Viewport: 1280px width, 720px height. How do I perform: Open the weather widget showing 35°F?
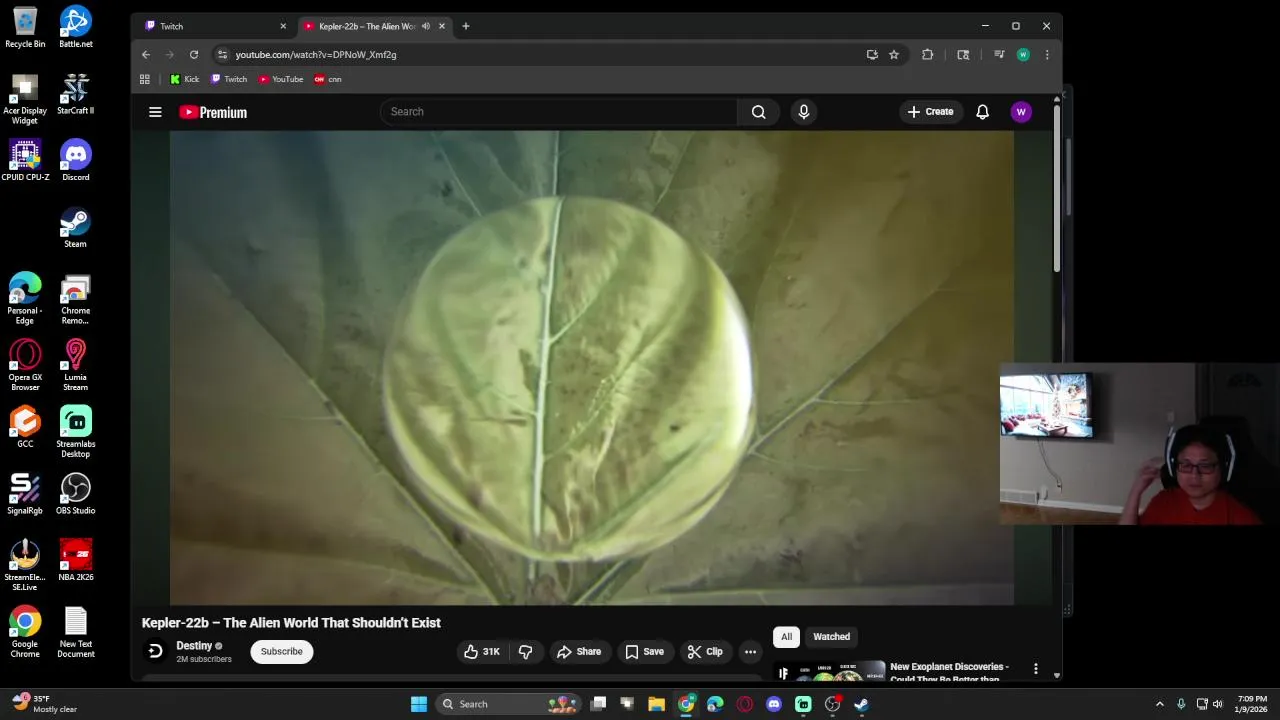click(x=46, y=704)
